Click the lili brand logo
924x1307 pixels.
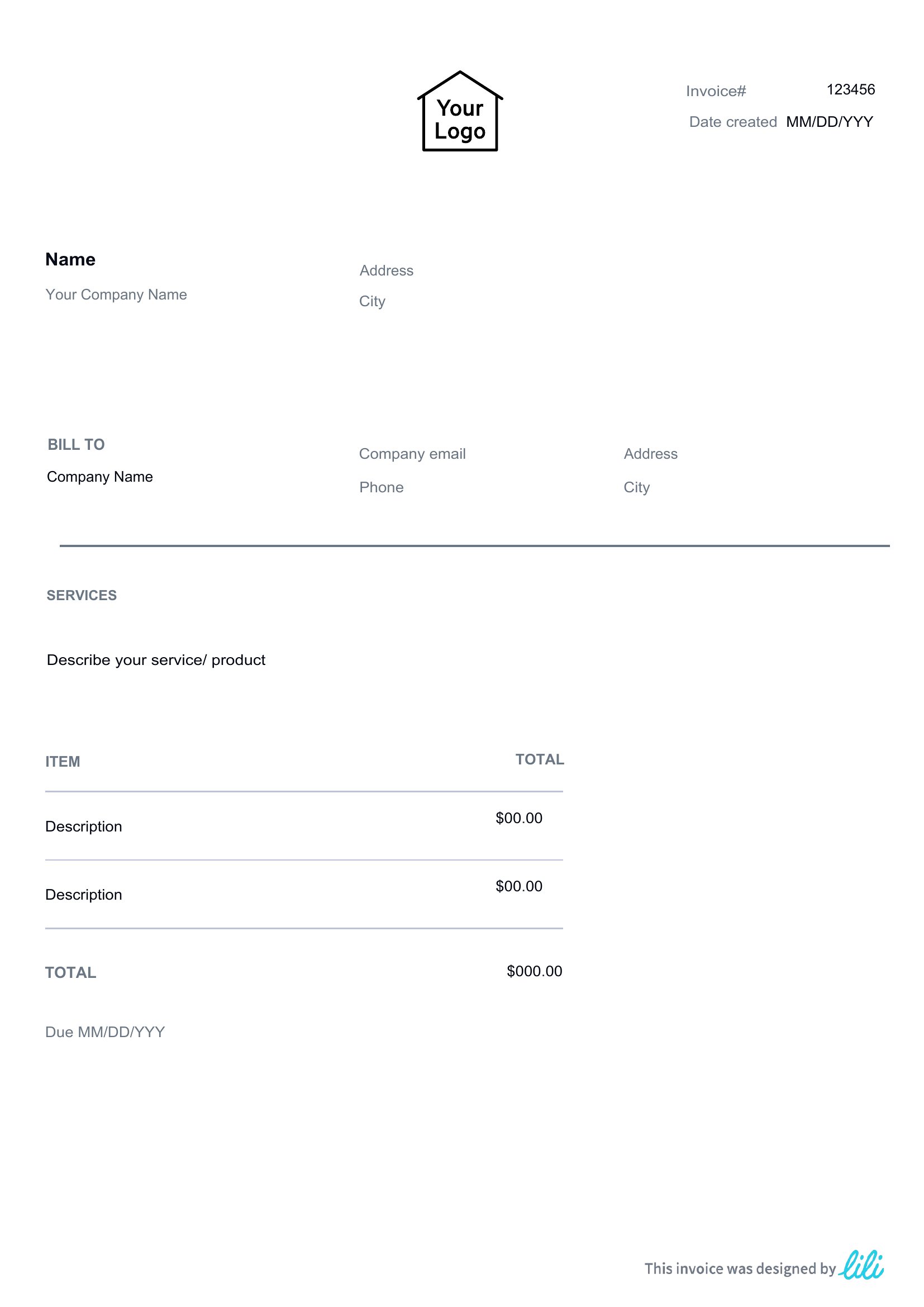pos(861,1265)
